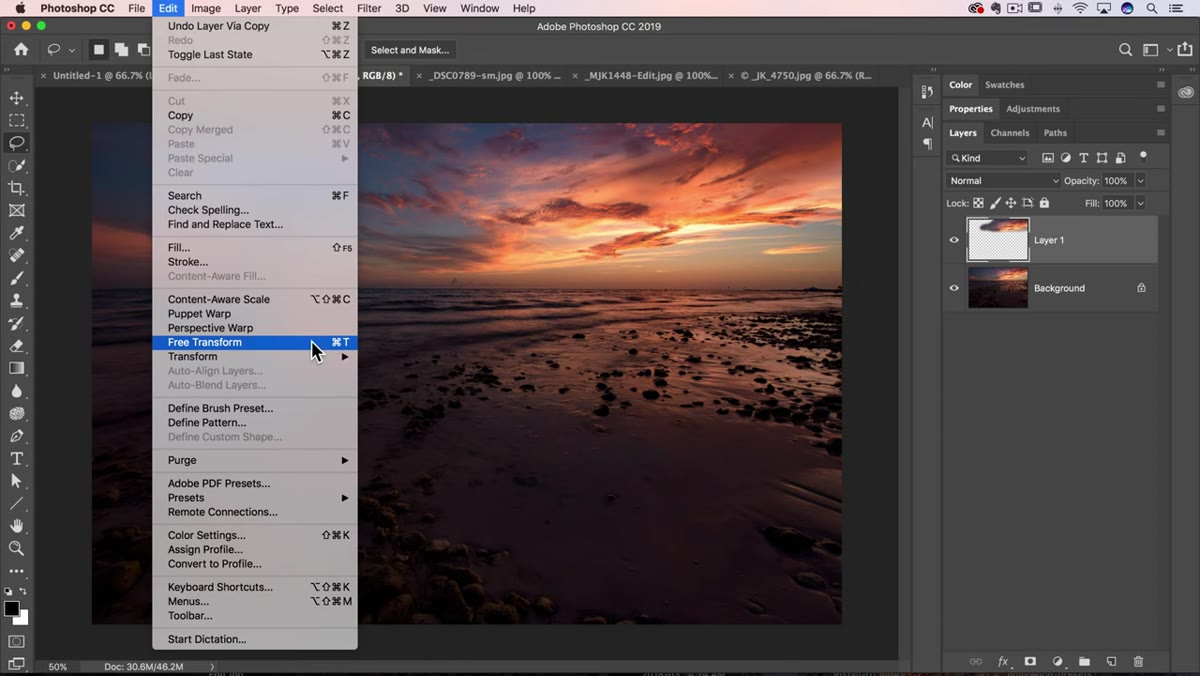Switch to the Channels tab
This screenshot has height=676, width=1200.
tap(1010, 133)
